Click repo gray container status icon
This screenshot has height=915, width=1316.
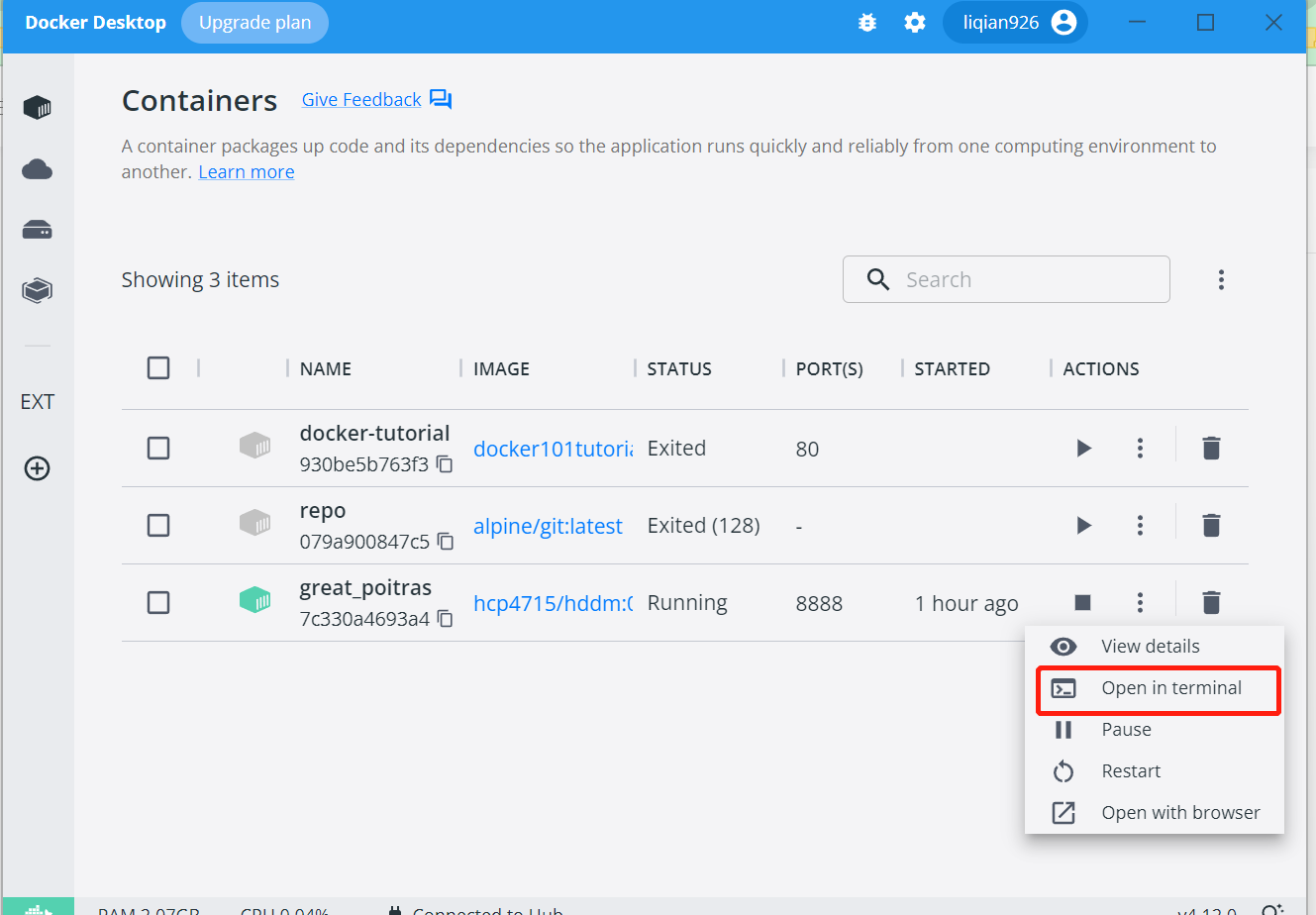[254, 523]
